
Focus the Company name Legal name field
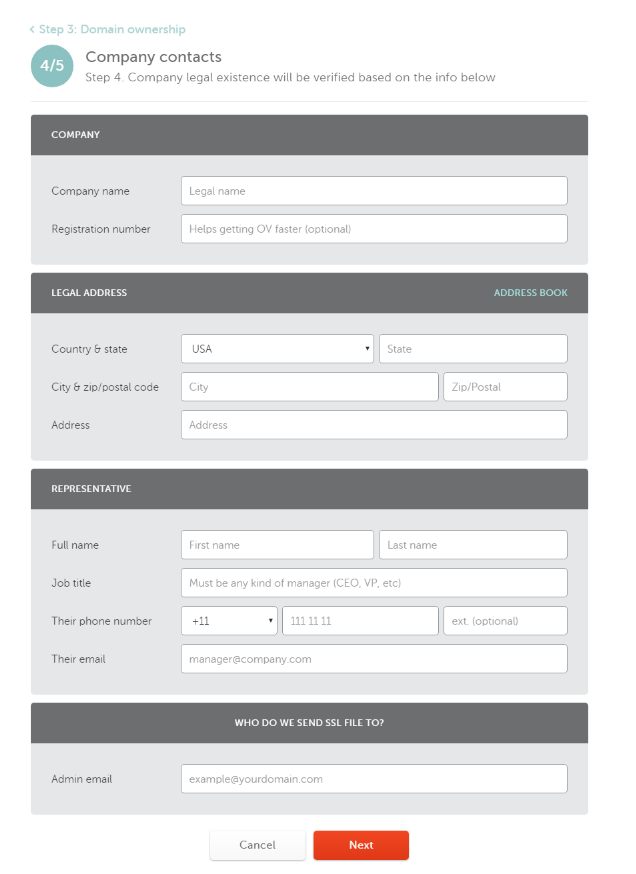374,191
